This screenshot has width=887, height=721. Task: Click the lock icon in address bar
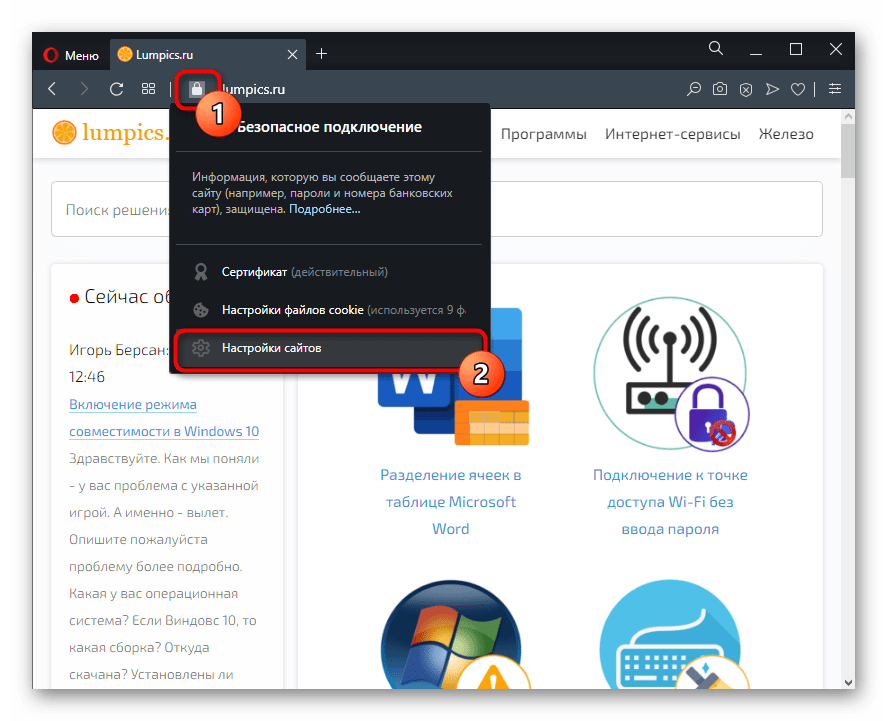click(197, 89)
